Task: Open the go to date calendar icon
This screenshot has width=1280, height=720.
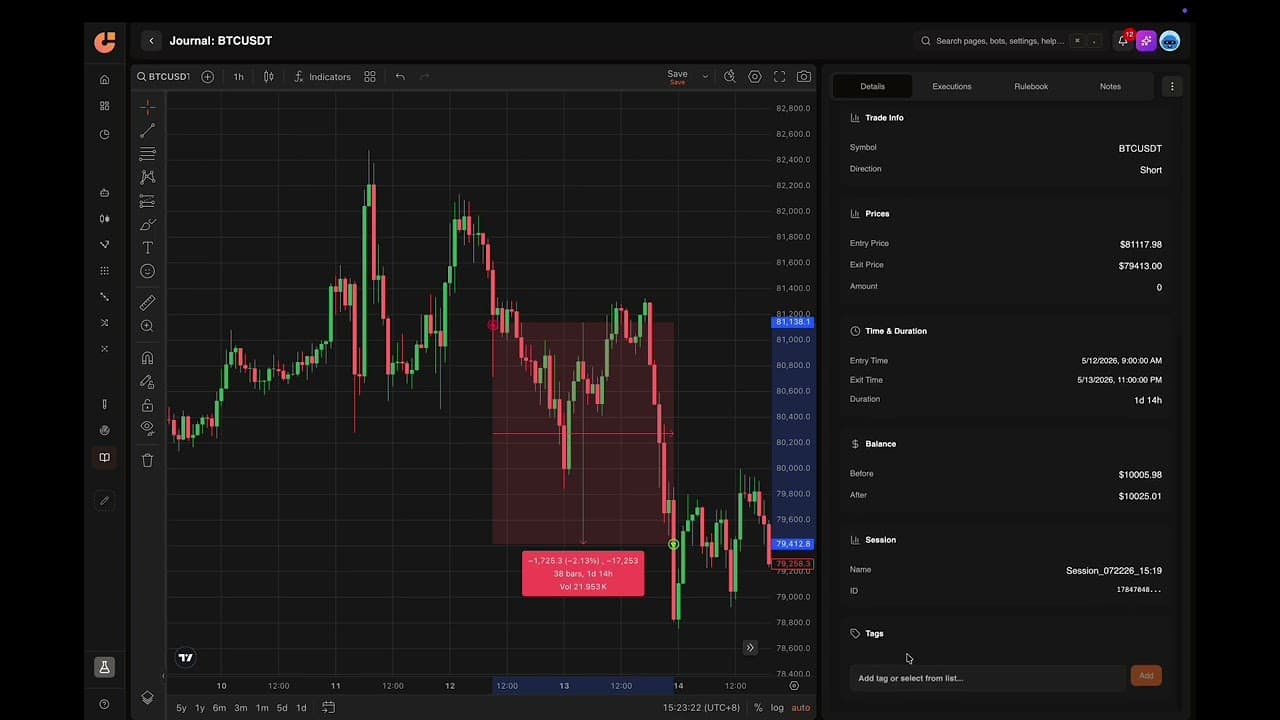Action: coord(328,707)
